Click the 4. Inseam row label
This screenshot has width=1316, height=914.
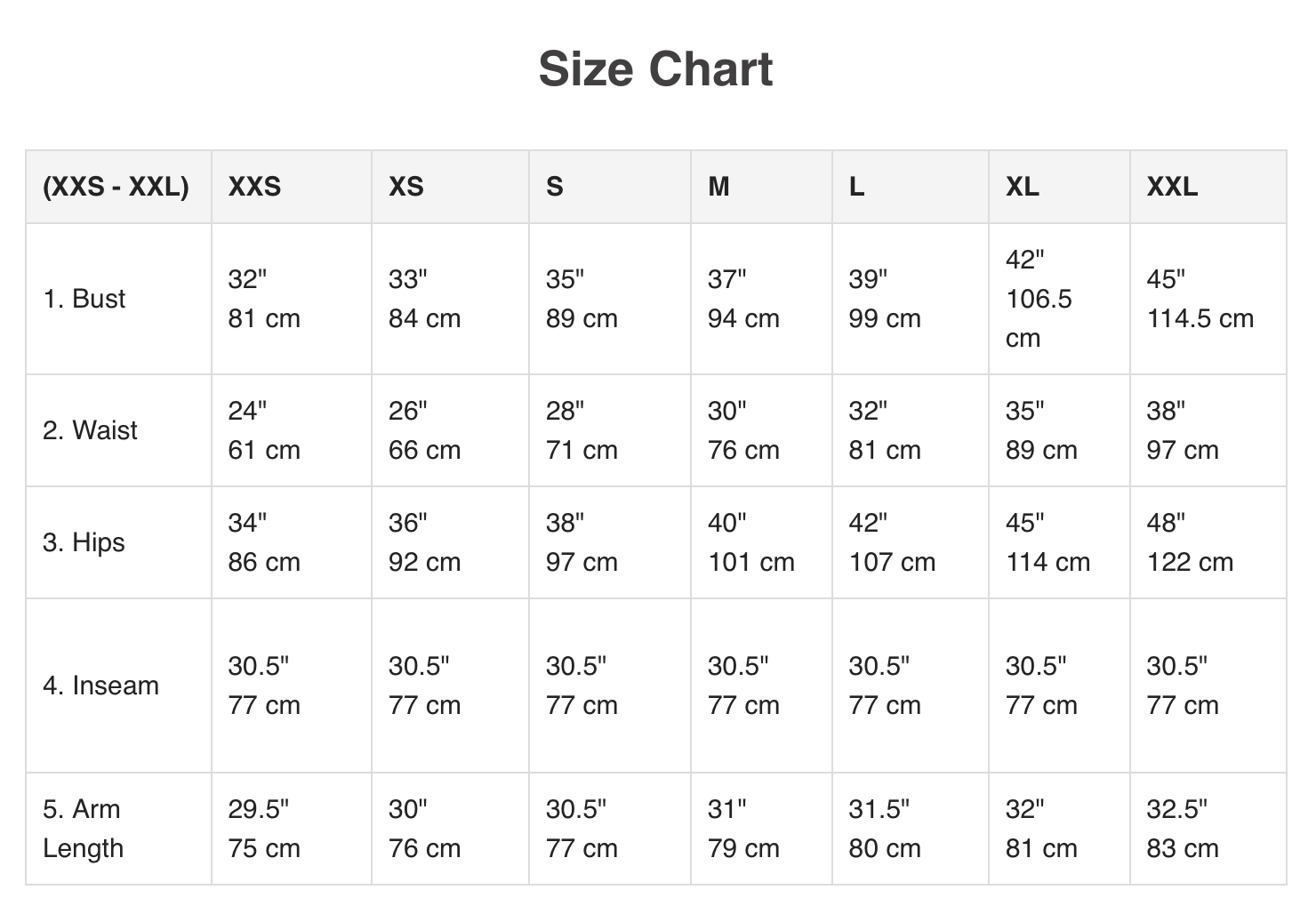coord(100,685)
